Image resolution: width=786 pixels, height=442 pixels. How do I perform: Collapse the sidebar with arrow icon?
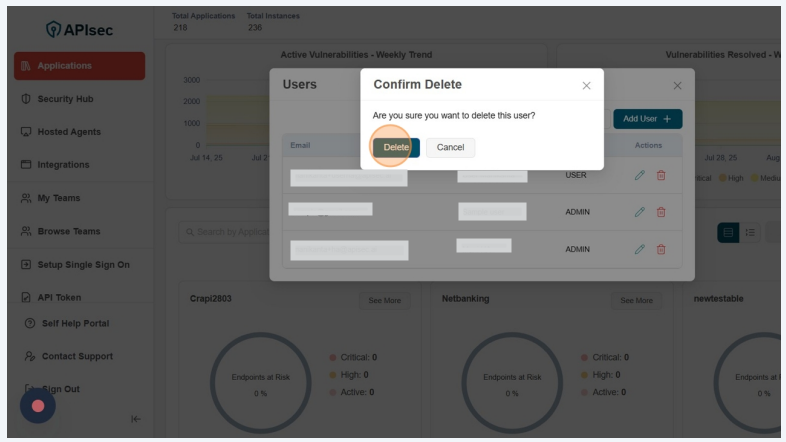135,419
